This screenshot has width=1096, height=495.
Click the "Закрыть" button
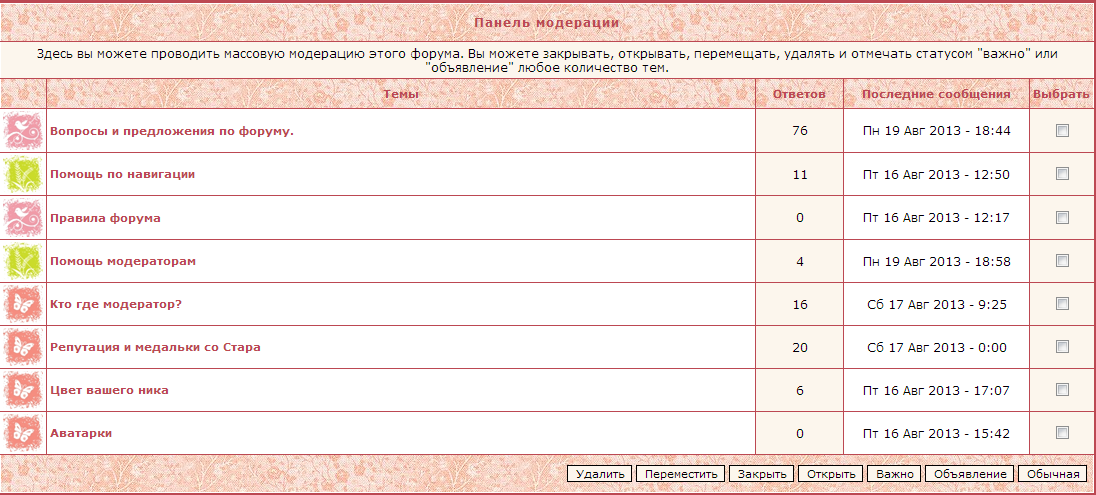coord(762,474)
